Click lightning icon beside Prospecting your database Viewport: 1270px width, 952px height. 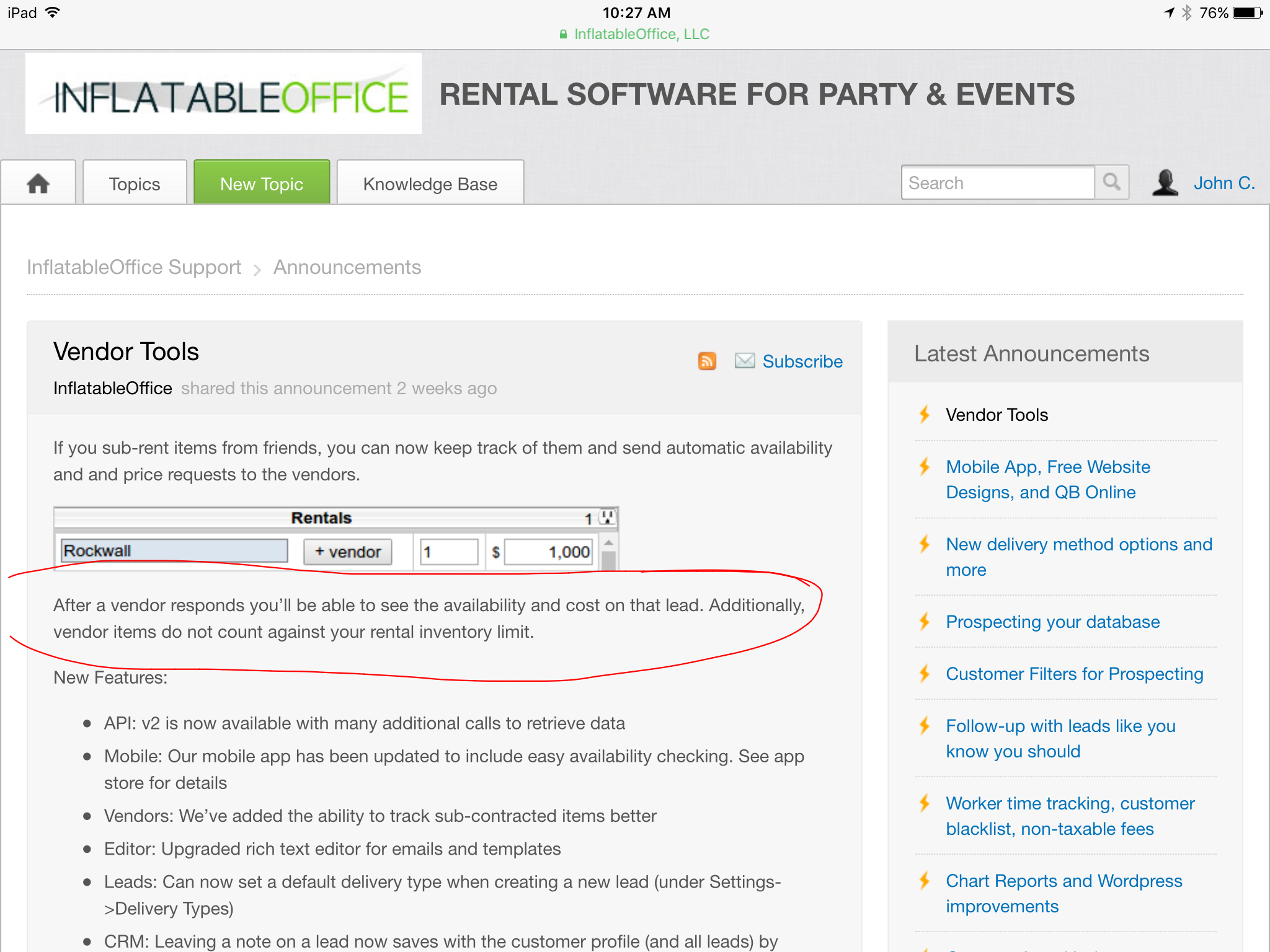925,621
